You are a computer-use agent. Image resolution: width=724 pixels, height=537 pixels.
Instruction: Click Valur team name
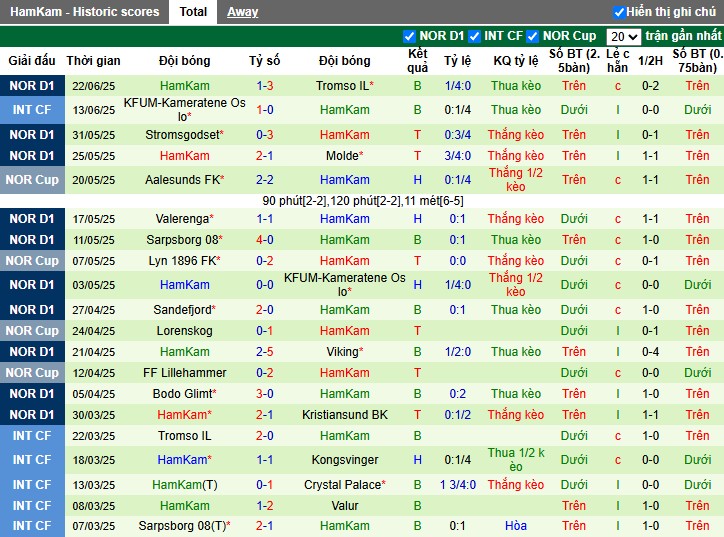345,506
